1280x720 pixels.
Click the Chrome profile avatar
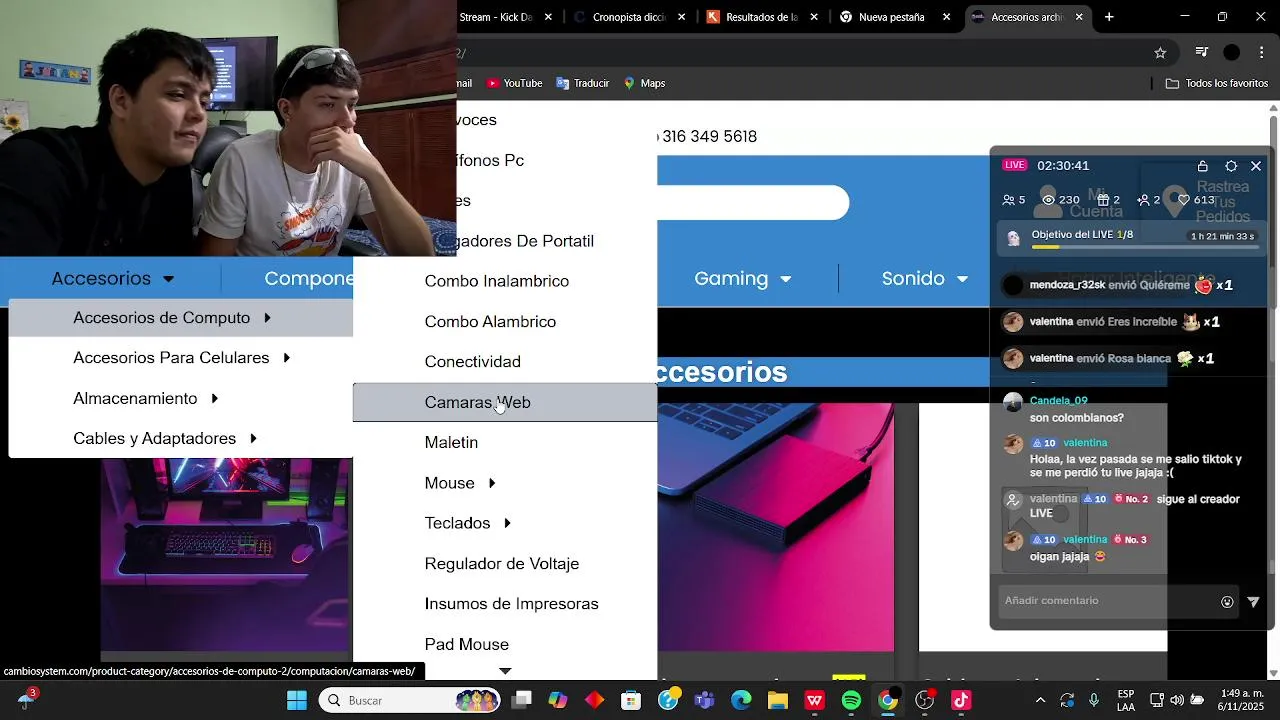point(1232,53)
